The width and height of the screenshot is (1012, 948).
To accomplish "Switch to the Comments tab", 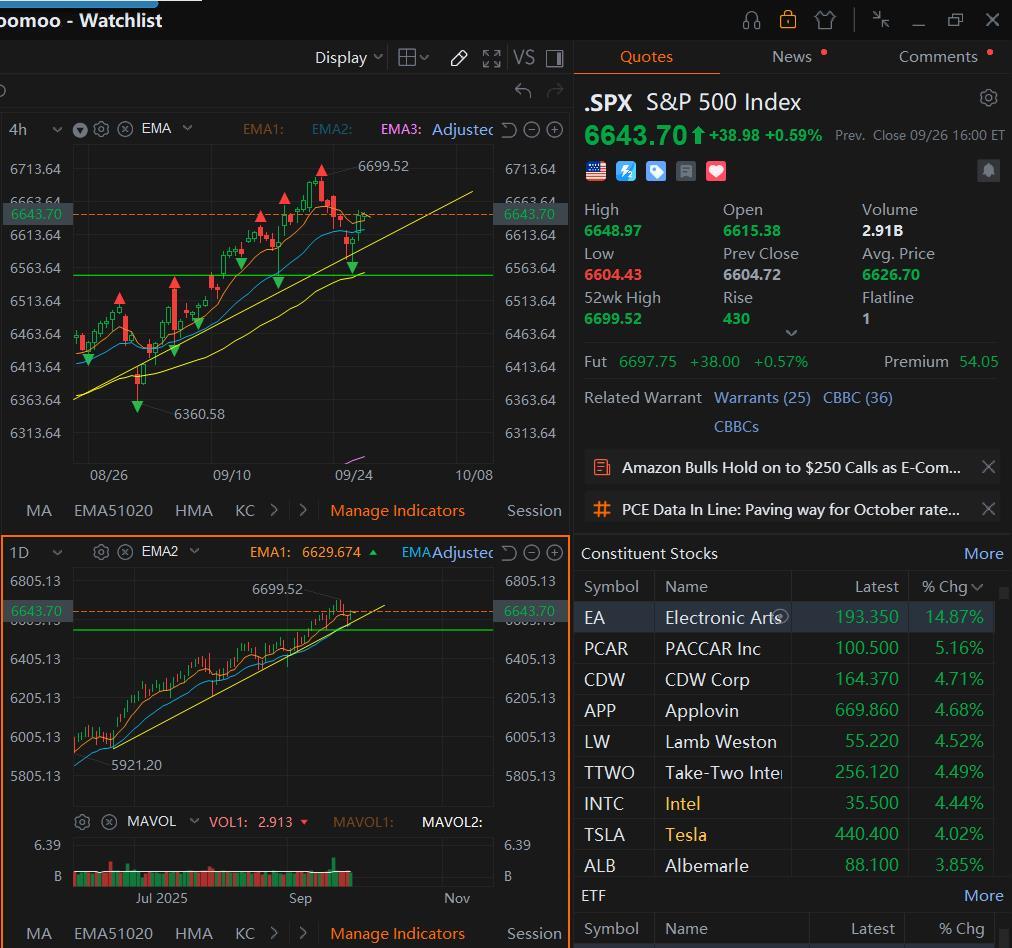I will pyautogui.click(x=938, y=57).
